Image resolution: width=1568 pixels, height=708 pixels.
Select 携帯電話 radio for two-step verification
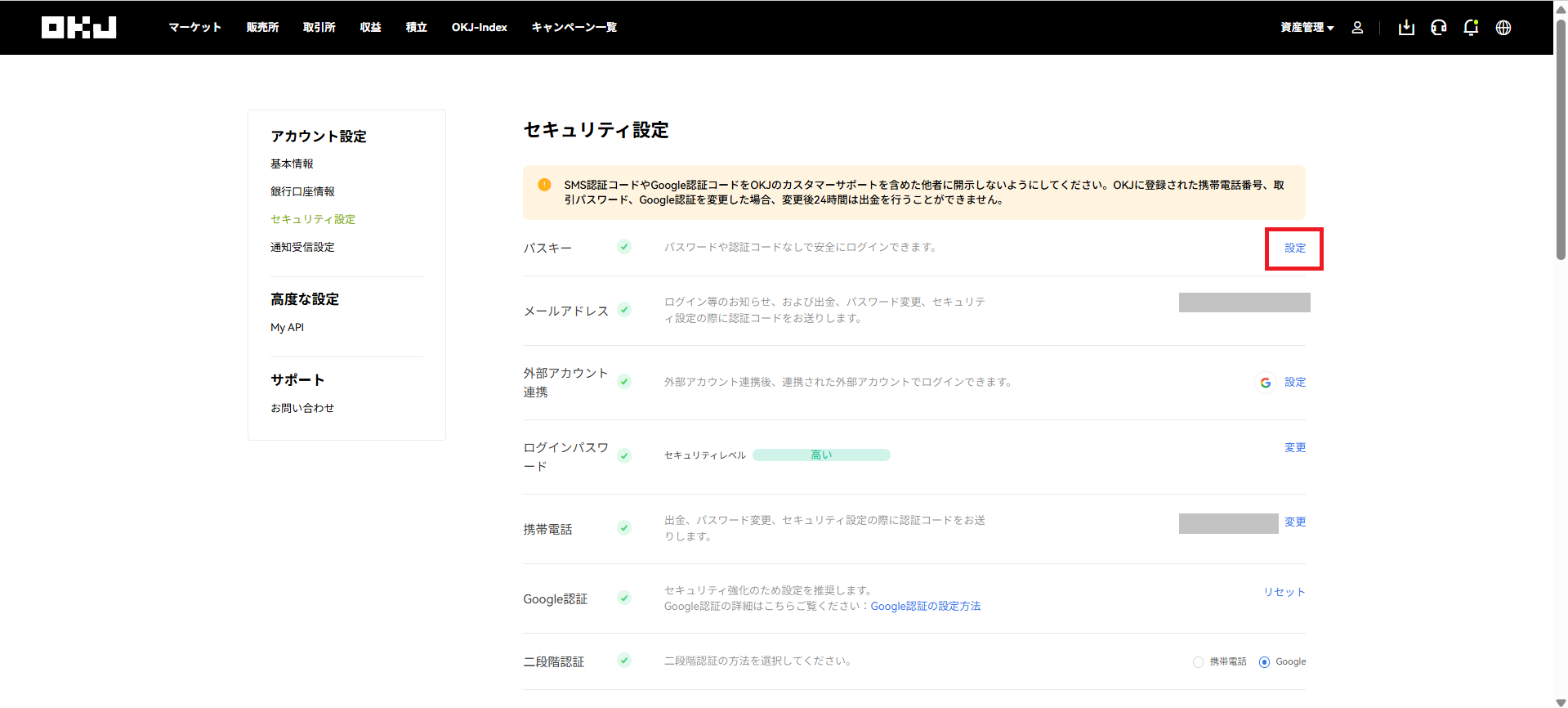pyautogui.click(x=1198, y=662)
